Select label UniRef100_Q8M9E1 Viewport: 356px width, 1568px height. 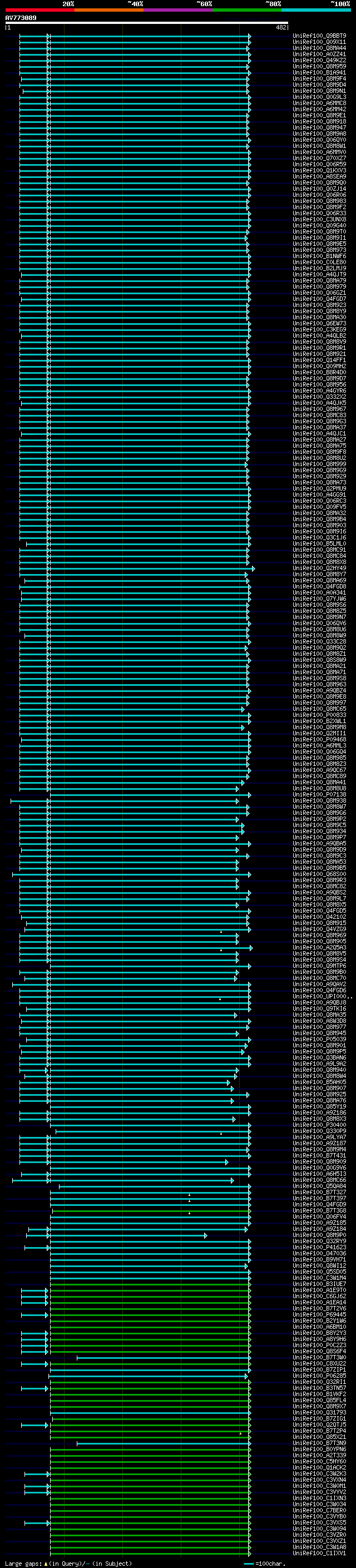[319, 115]
